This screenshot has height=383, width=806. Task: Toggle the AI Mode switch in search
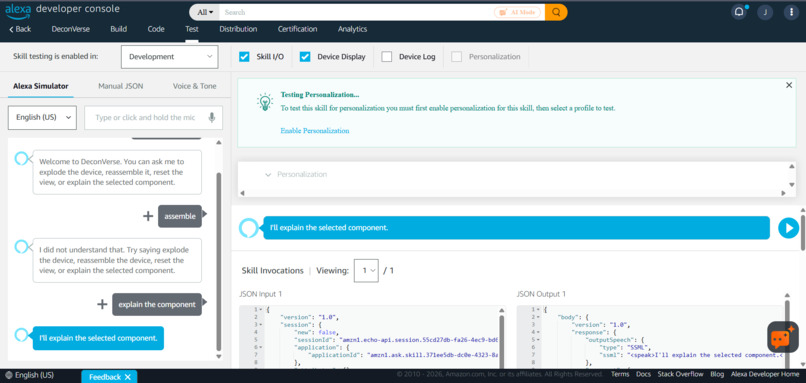pos(518,12)
